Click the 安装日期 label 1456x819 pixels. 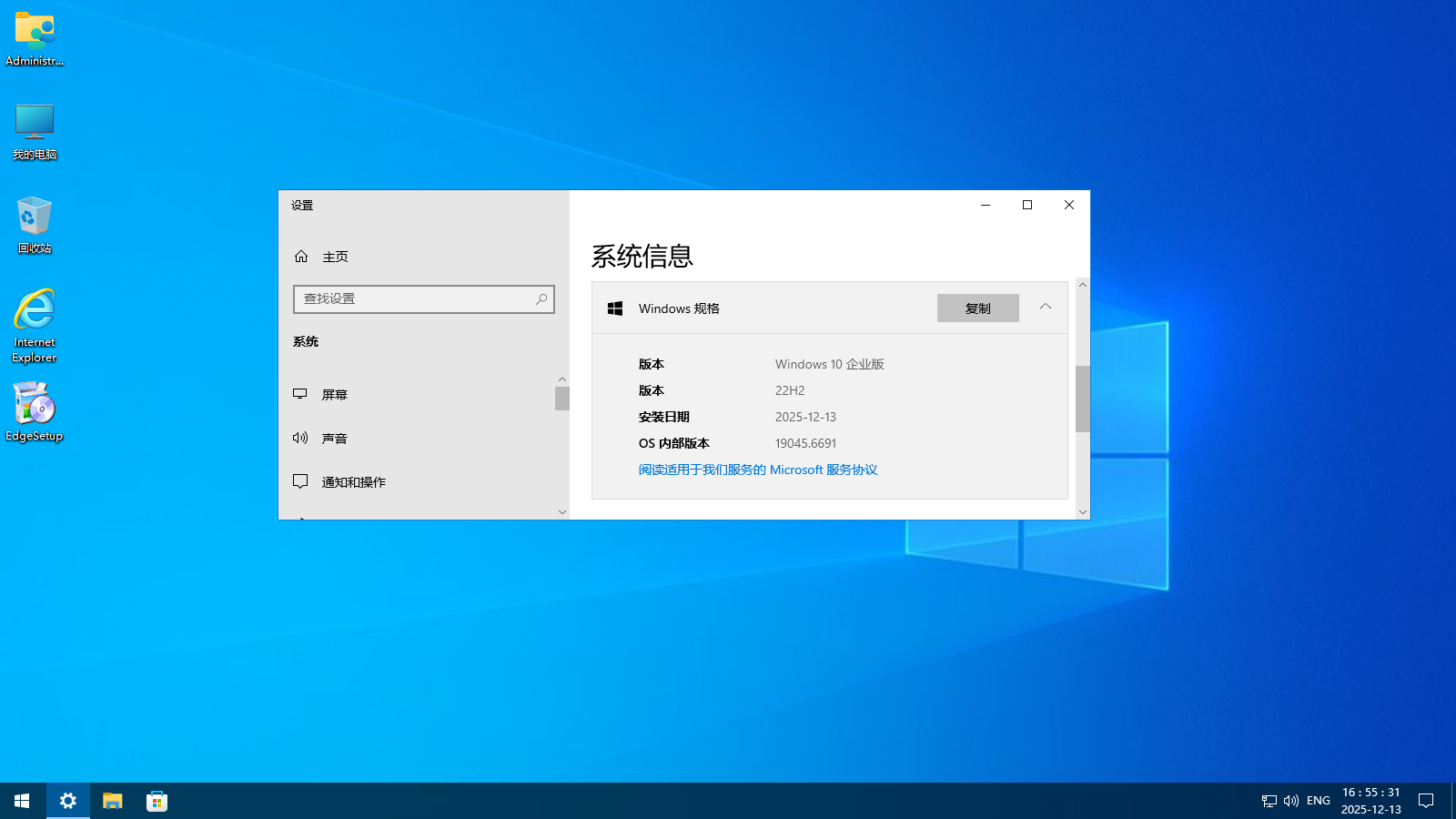tap(664, 417)
